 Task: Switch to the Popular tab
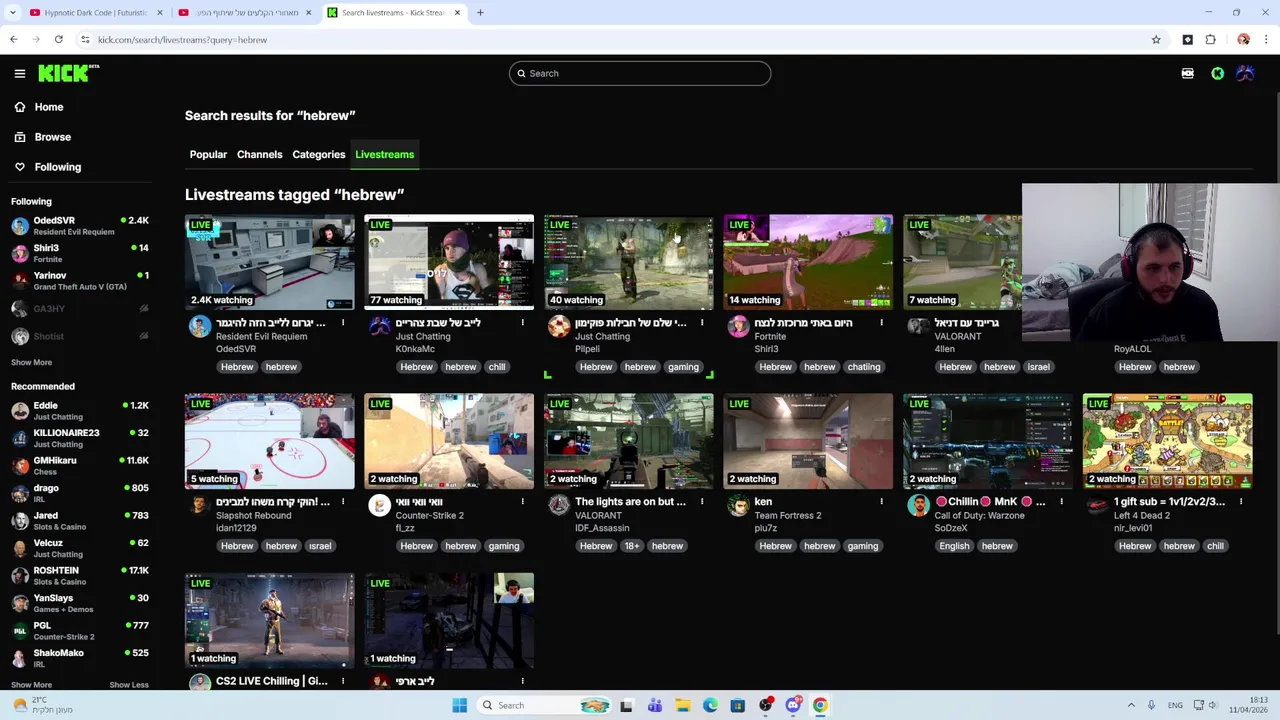click(208, 155)
